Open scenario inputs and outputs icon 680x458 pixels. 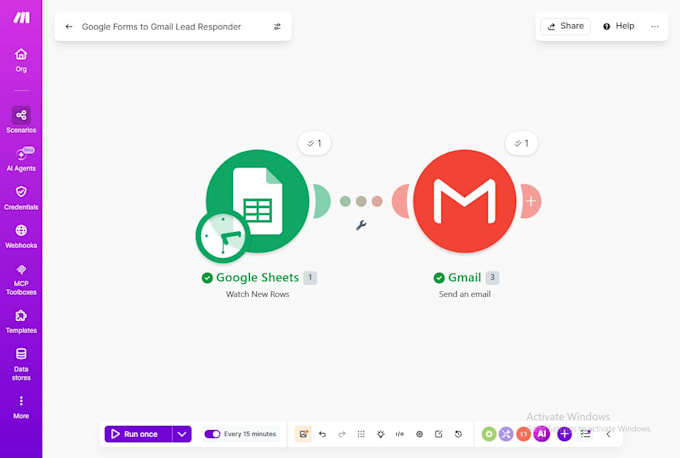pyautogui.click(x=400, y=434)
